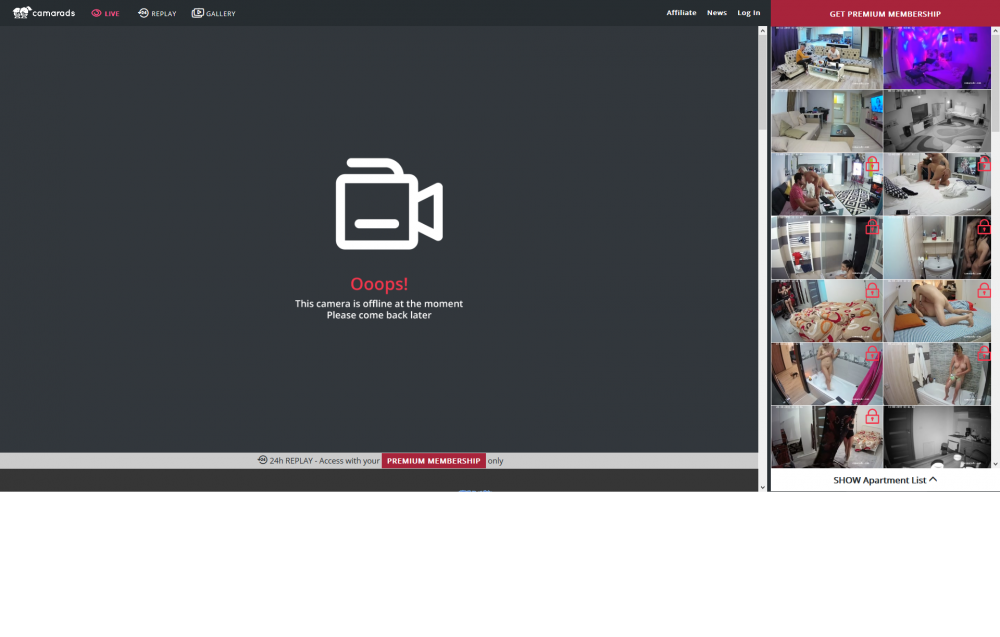Click the lock icon on the patterned rug thumbnail
1000x637 pixels.
872,164
